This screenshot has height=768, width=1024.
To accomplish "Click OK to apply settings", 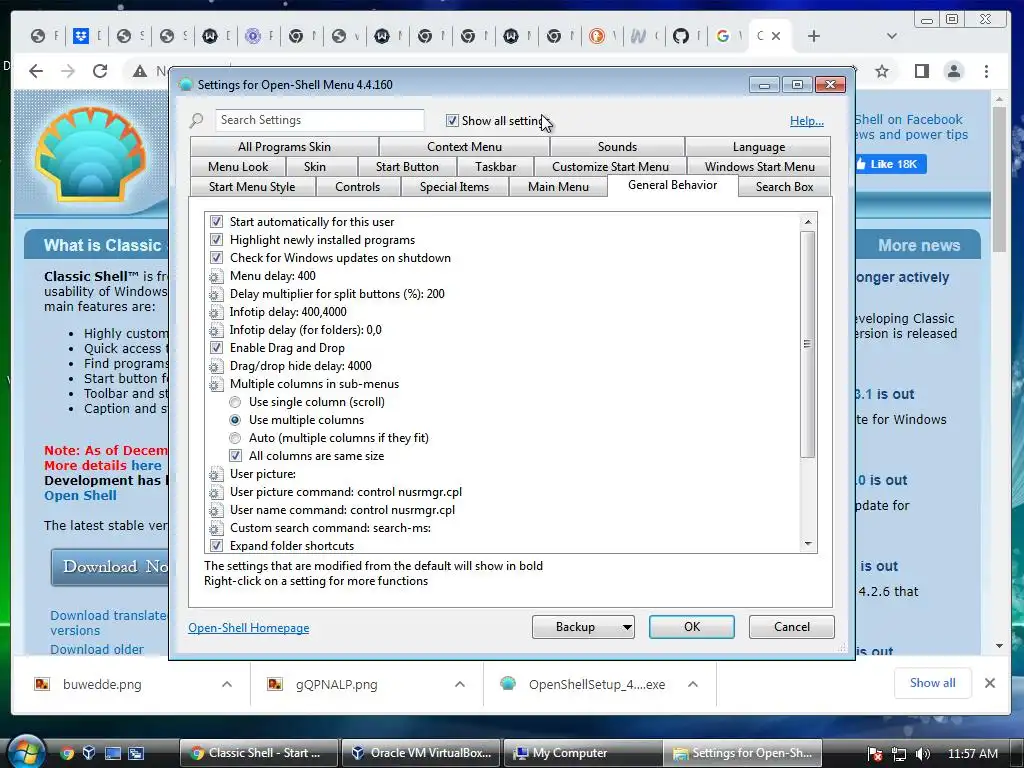I will 692,627.
